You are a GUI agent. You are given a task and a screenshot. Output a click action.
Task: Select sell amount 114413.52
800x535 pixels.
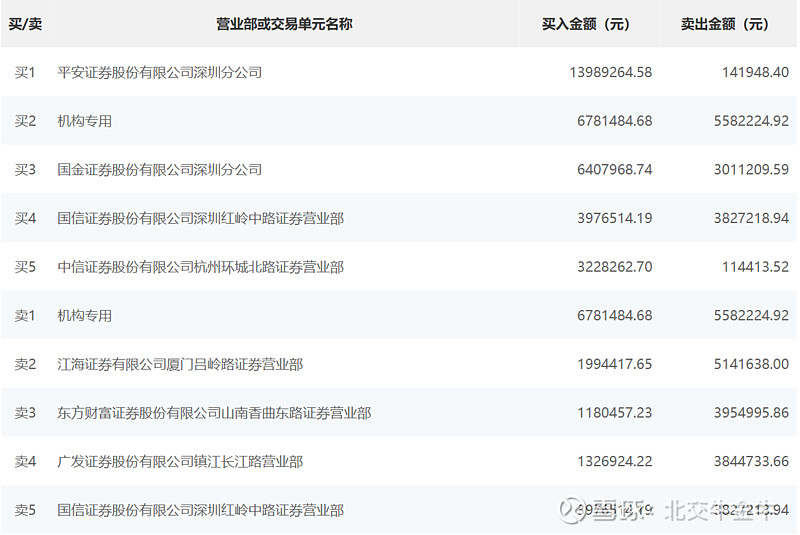point(756,267)
